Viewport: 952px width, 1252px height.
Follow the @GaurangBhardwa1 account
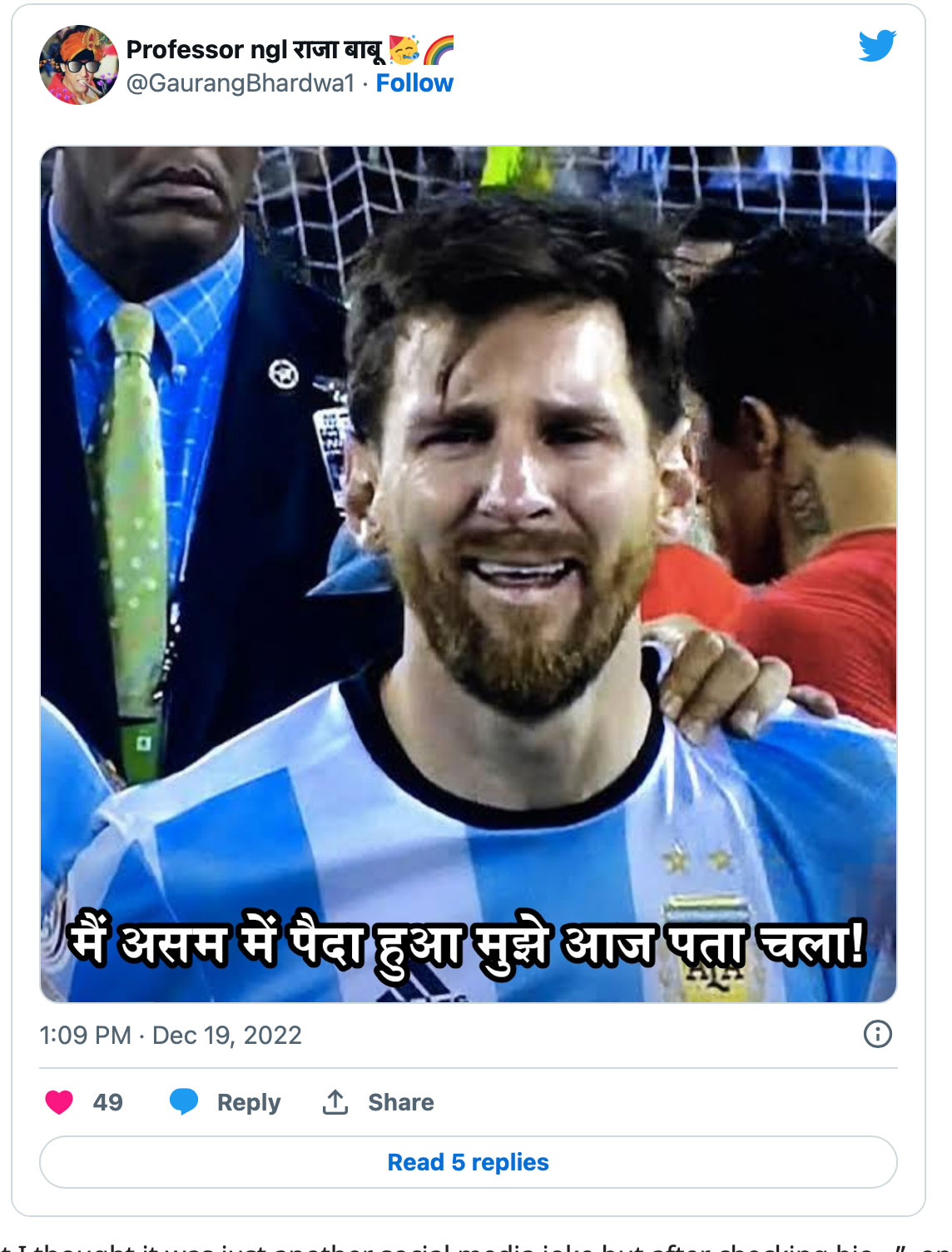tap(414, 83)
